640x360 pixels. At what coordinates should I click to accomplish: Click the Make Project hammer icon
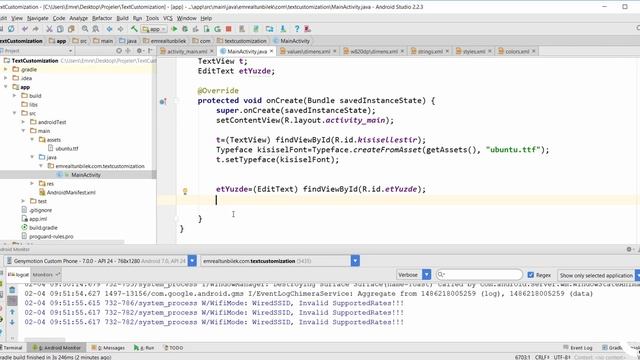134,29
